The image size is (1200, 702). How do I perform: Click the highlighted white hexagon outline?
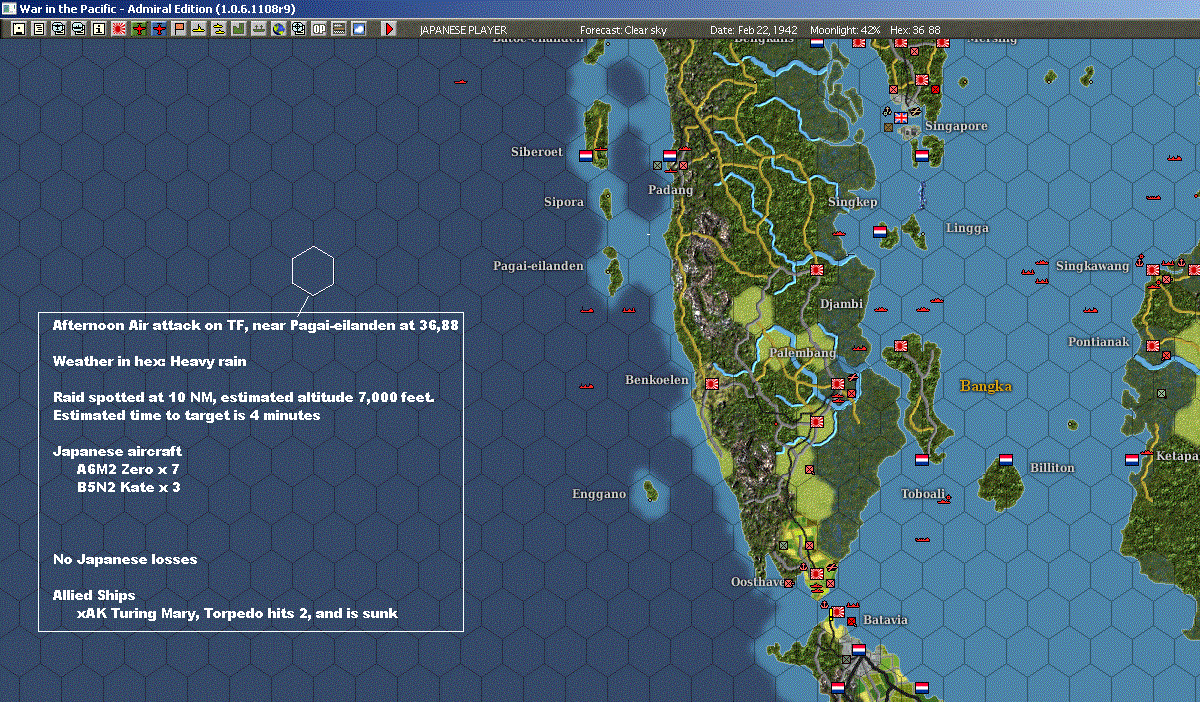pos(313,270)
